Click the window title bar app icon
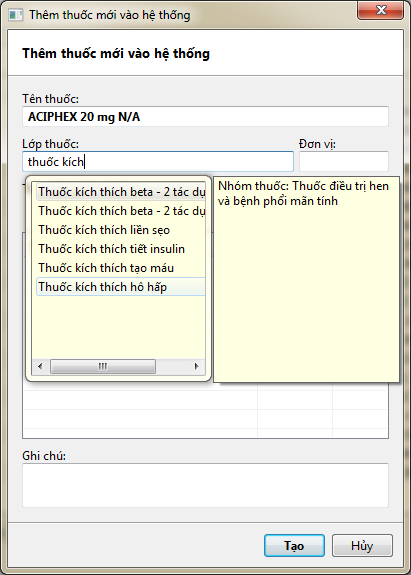This screenshot has height=575, width=411. (x=15, y=15)
